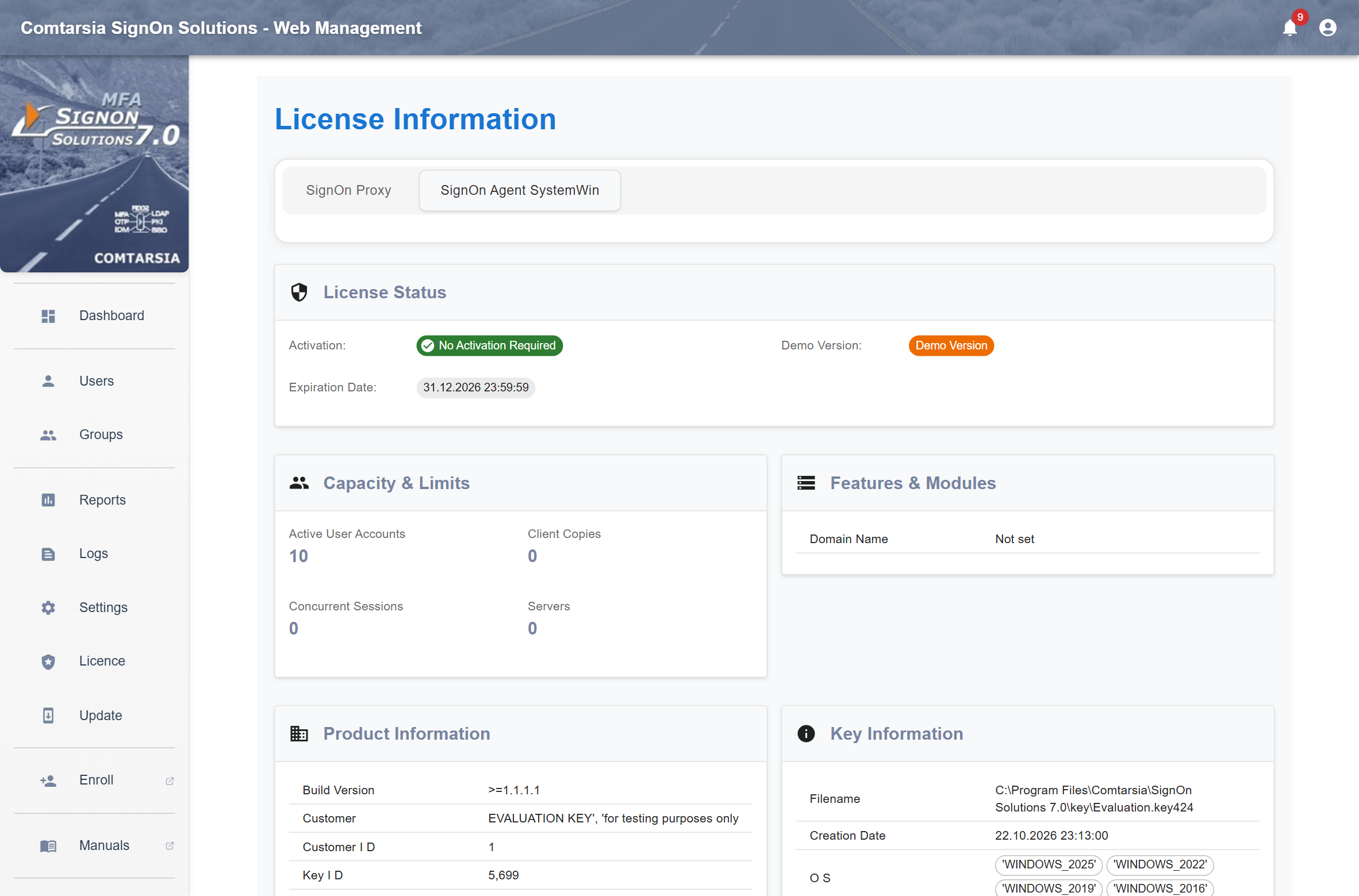
Task: Click the Dashboard grid icon
Action: click(48, 316)
